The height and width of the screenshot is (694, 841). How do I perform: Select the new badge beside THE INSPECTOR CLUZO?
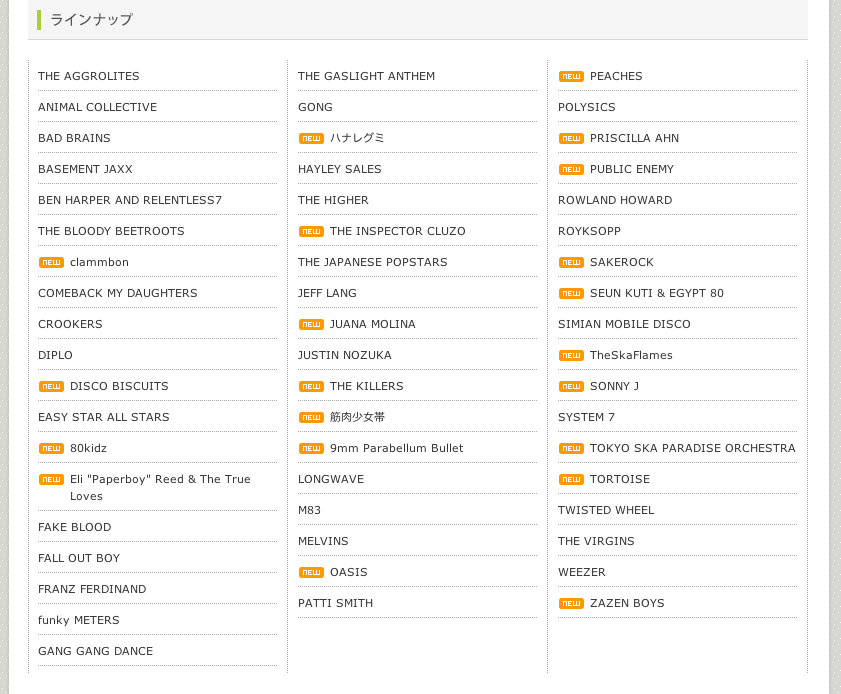coord(311,231)
